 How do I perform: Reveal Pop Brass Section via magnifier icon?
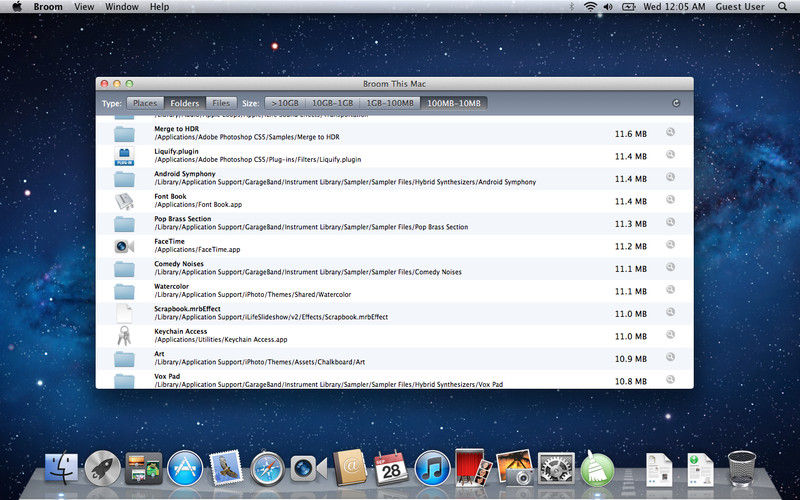tap(670, 222)
